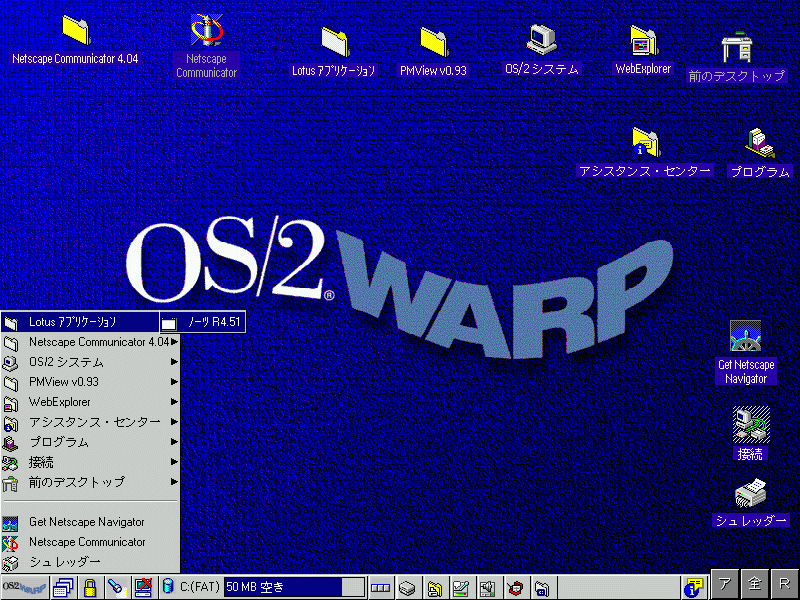Click the 全 full-width mode button

tap(754, 584)
